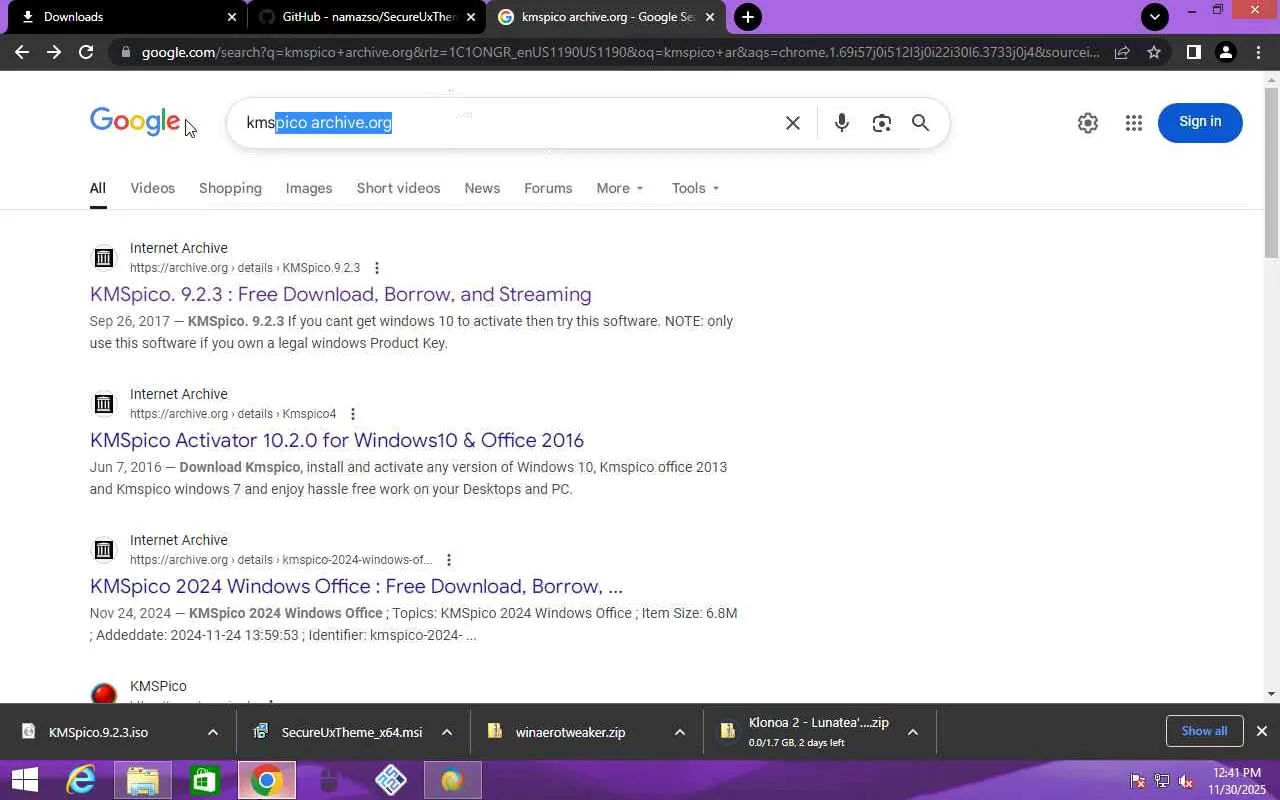This screenshot has height=800, width=1280.
Task: Start a voice search with the microphone
Action: [842, 123]
